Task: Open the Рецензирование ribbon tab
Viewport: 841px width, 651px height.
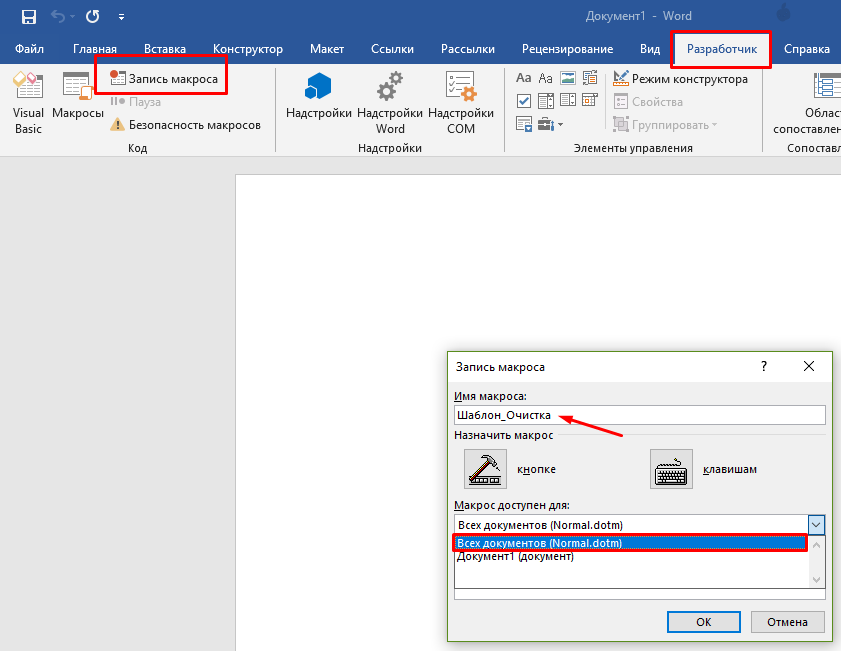Action: pos(567,49)
